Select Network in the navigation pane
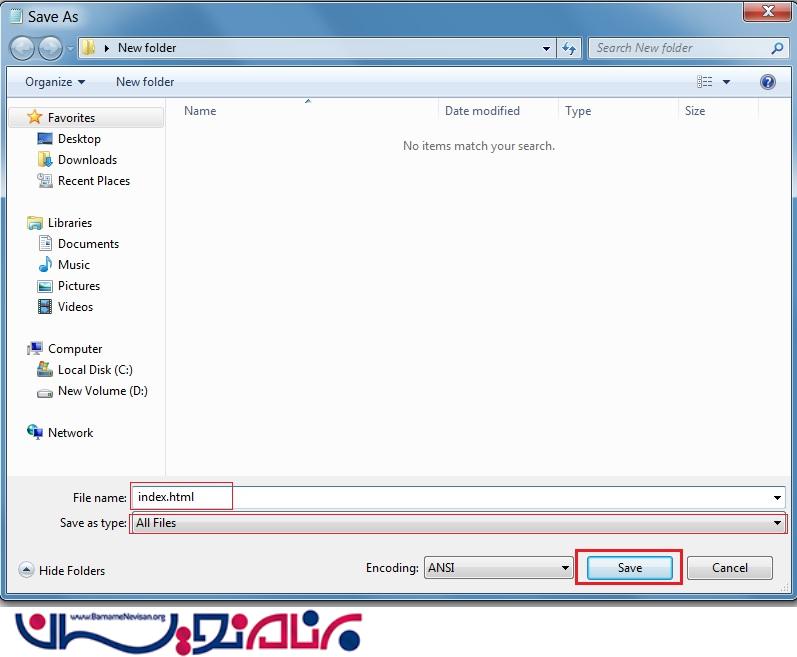Screen dimensions: 797x657 click(x=70, y=433)
